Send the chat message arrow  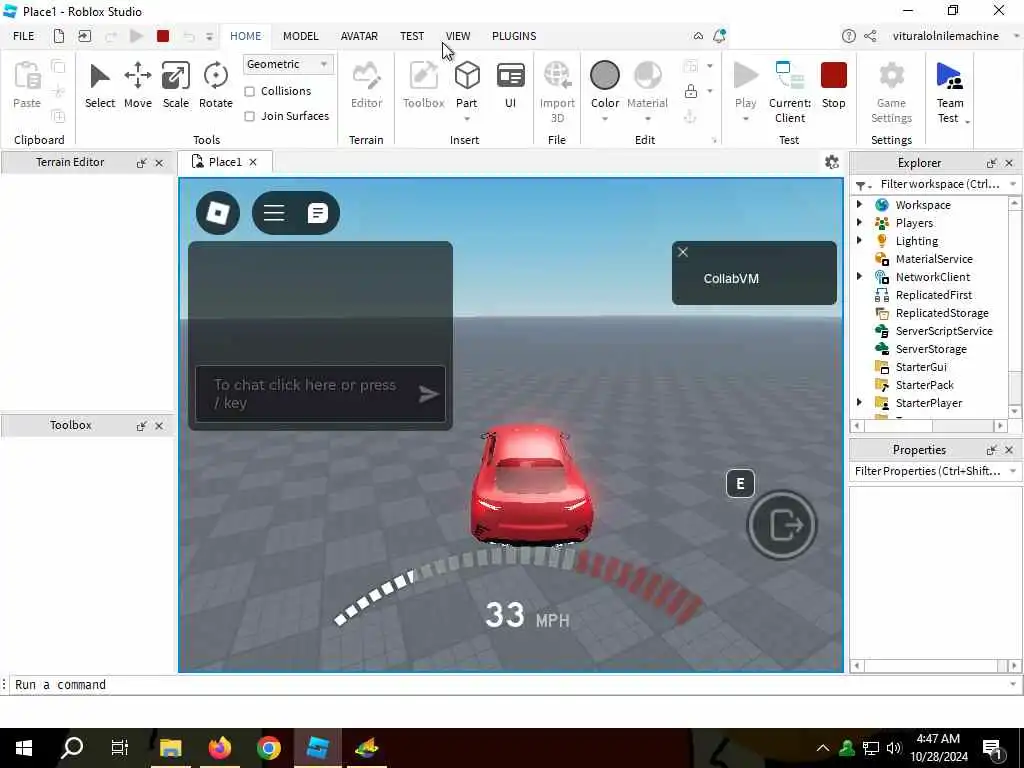[428, 394]
